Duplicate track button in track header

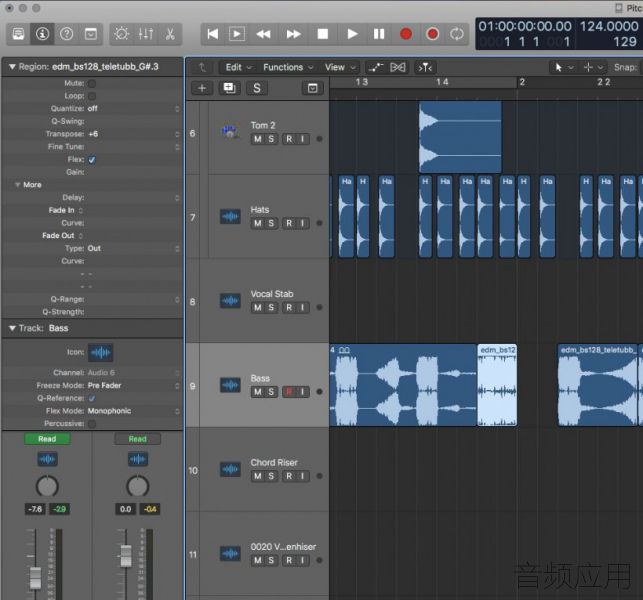click(x=229, y=88)
